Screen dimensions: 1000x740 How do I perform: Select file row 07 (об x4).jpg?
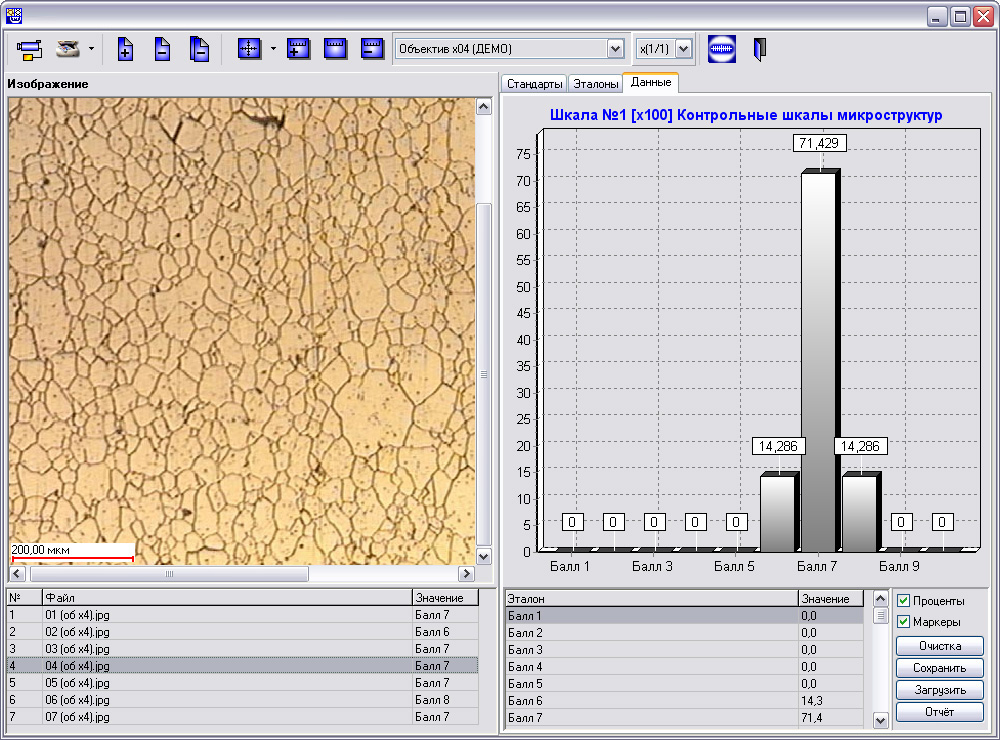pyautogui.click(x=242, y=717)
